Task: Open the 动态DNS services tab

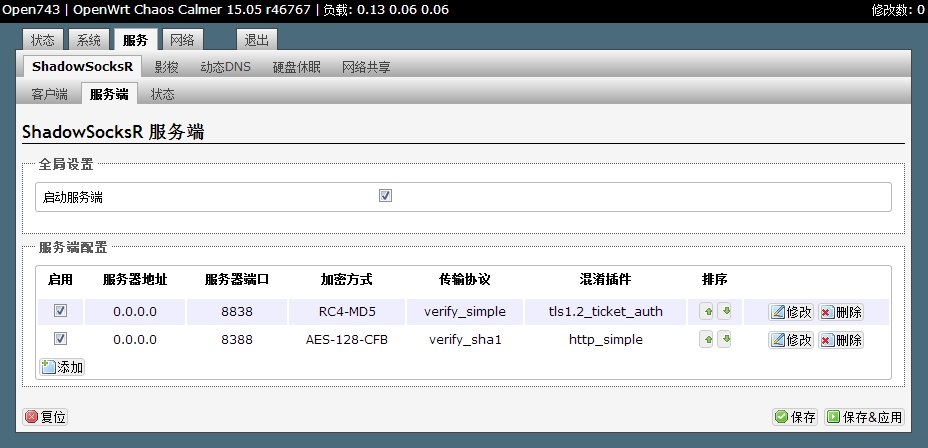Action: [225, 67]
